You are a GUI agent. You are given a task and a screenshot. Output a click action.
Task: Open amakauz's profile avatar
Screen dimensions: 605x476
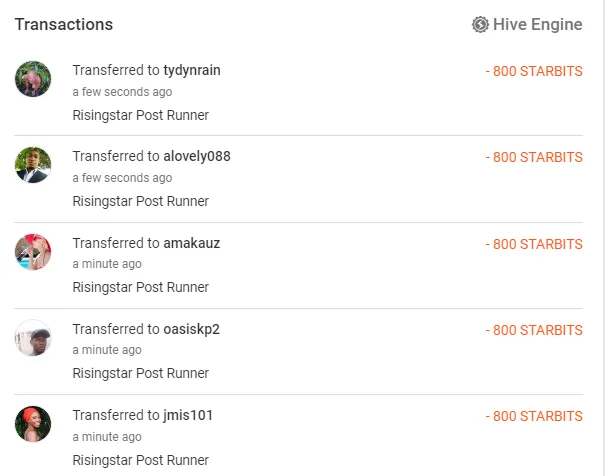[33, 252]
